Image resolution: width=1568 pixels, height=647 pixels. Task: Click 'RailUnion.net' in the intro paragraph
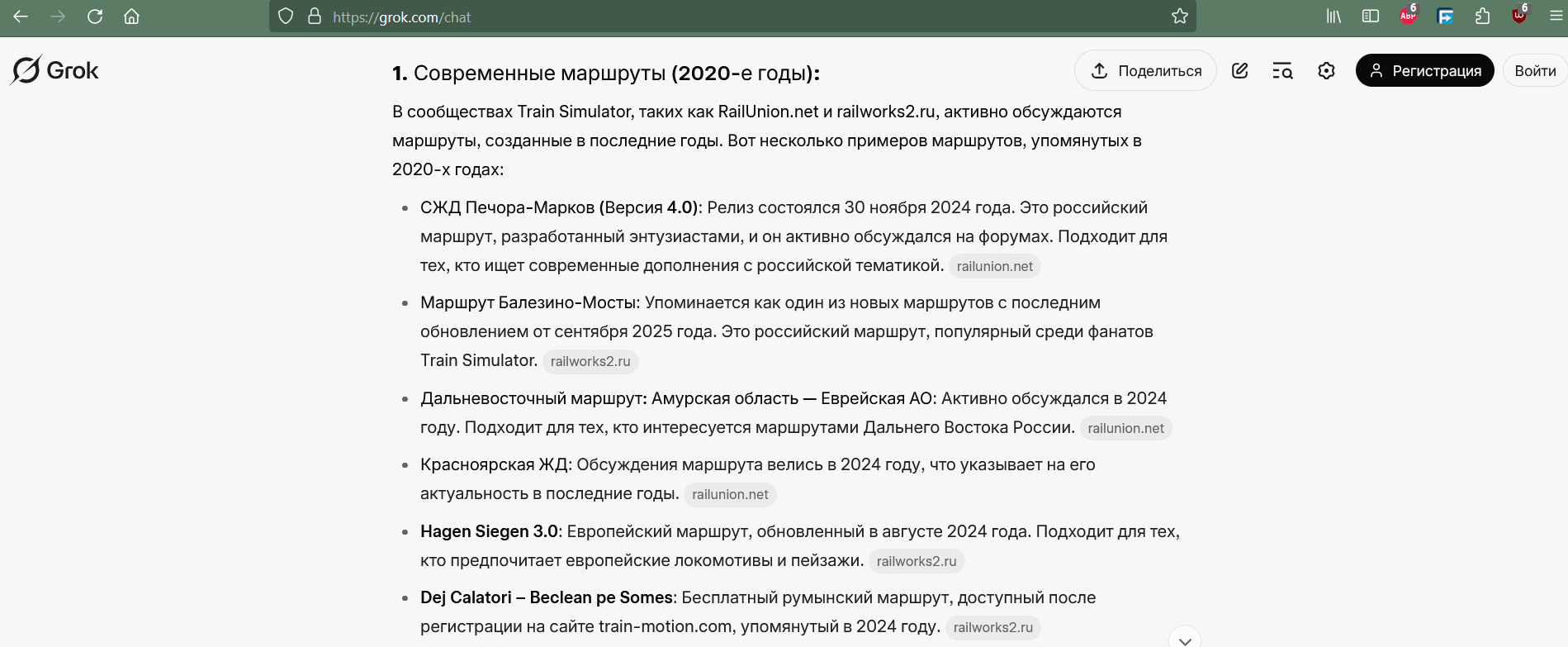[768, 112]
